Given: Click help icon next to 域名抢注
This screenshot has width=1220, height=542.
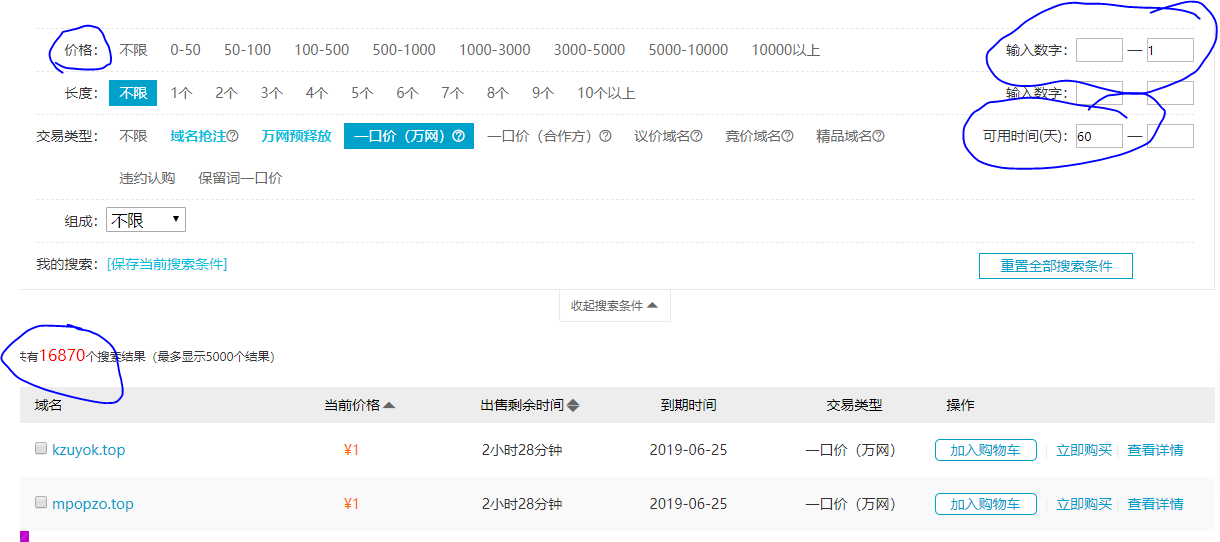Looking at the screenshot, I should point(233,137).
